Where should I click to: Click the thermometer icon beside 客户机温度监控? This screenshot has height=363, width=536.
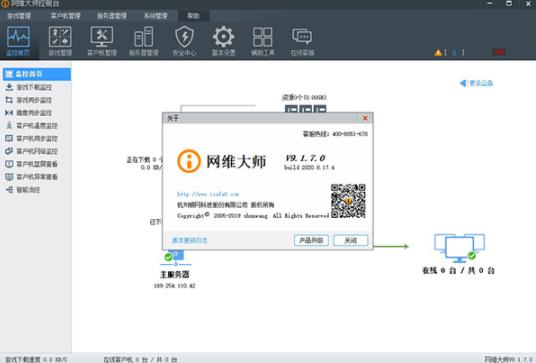click(9, 125)
